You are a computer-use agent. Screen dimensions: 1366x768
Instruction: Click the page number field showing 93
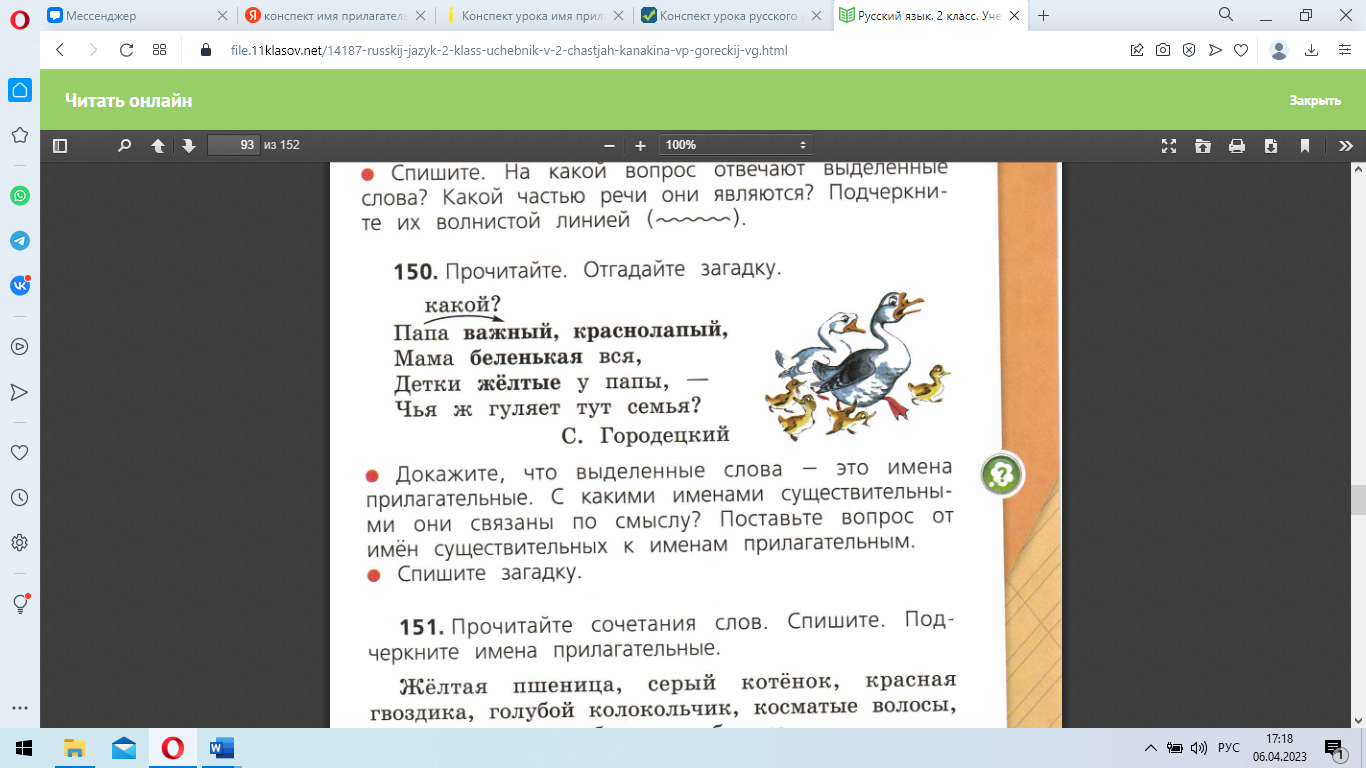click(x=233, y=146)
